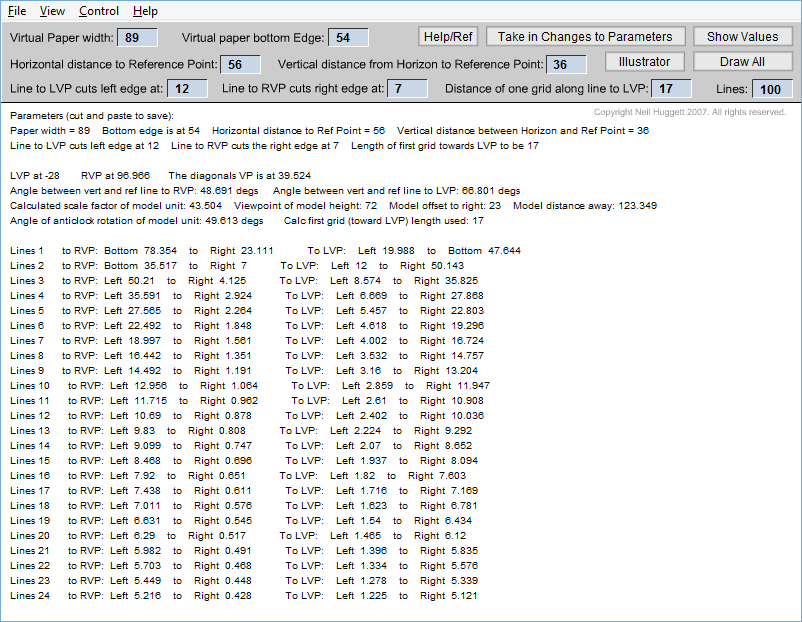Edit Line to RVP right edge field
This screenshot has height=622, width=802.
(x=407, y=88)
